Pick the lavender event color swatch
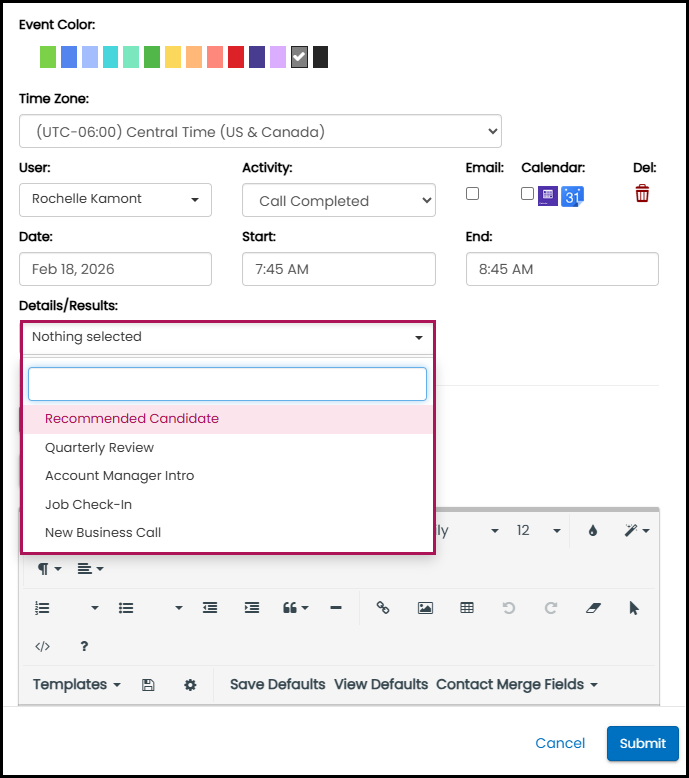689x778 pixels. click(278, 57)
